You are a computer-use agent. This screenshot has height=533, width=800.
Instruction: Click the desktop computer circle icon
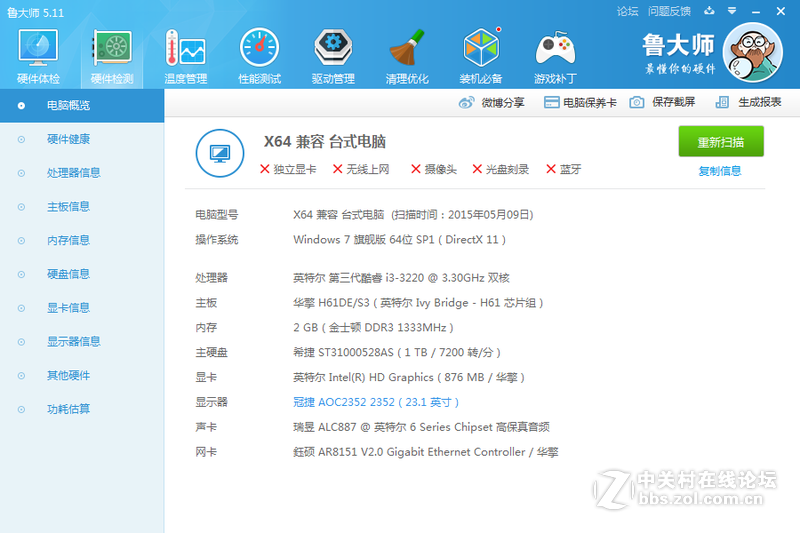click(220, 153)
